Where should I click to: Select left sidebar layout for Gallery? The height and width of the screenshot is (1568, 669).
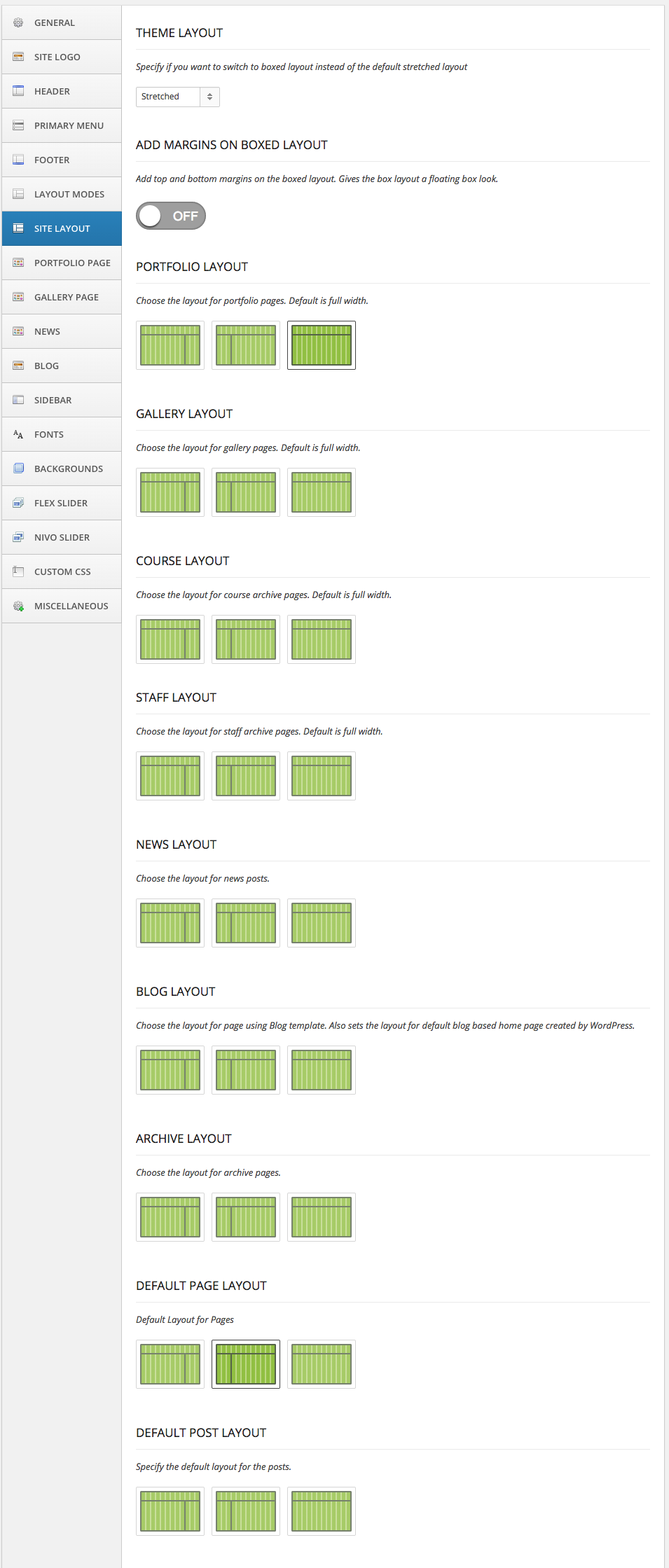tap(246, 492)
